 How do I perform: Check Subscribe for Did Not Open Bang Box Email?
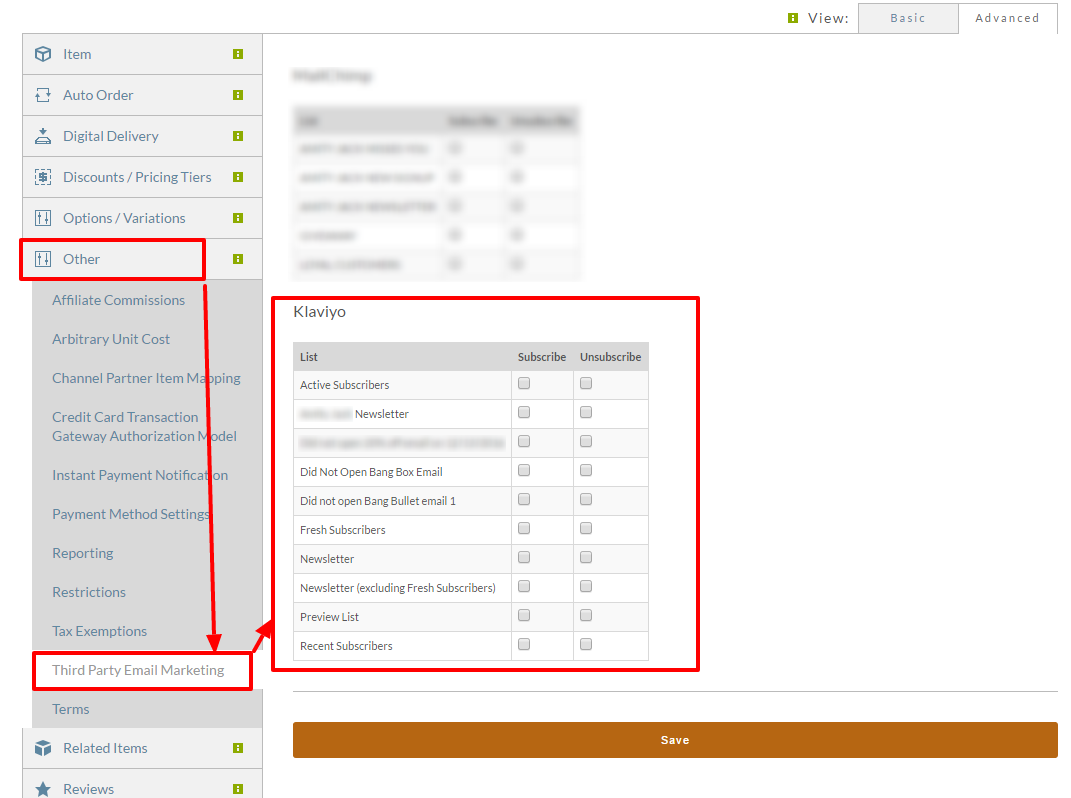(524, 470)
